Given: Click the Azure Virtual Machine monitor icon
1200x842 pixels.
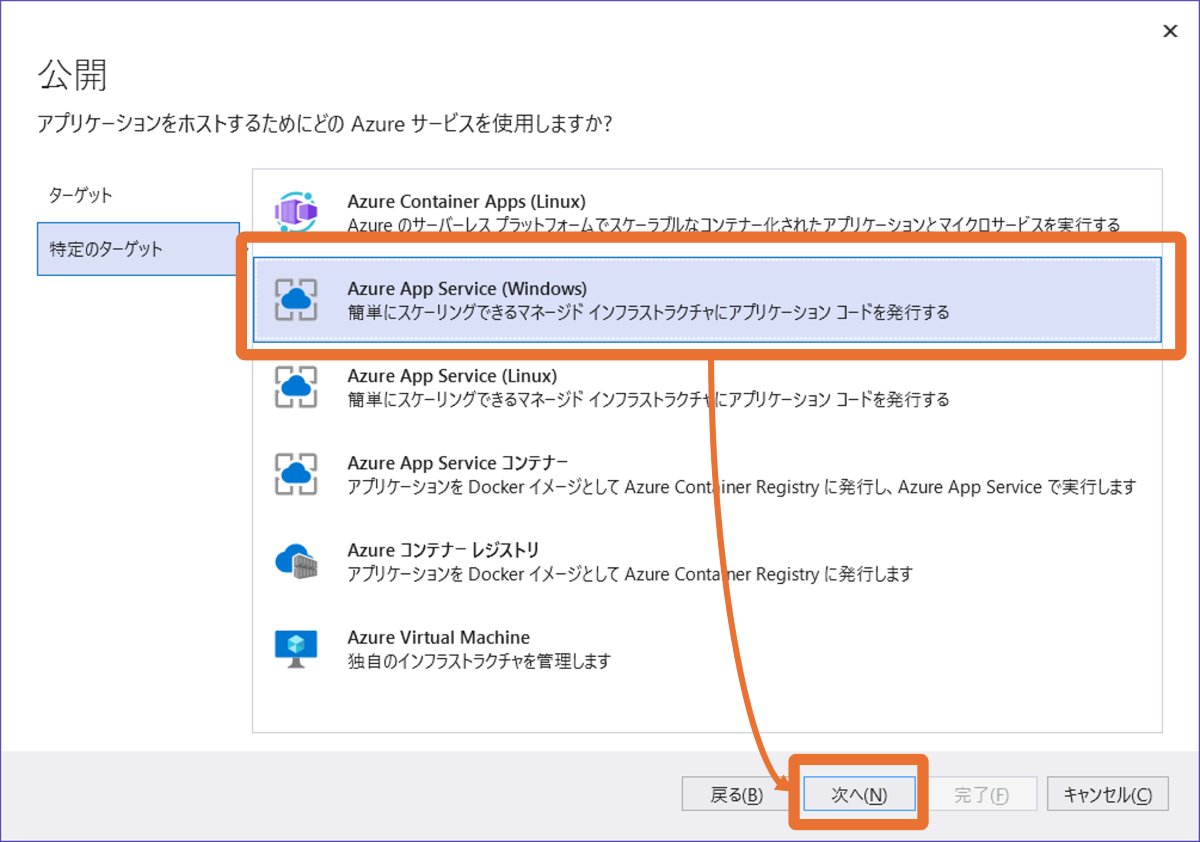Looking at the screenshot, I should click(296, 648).
